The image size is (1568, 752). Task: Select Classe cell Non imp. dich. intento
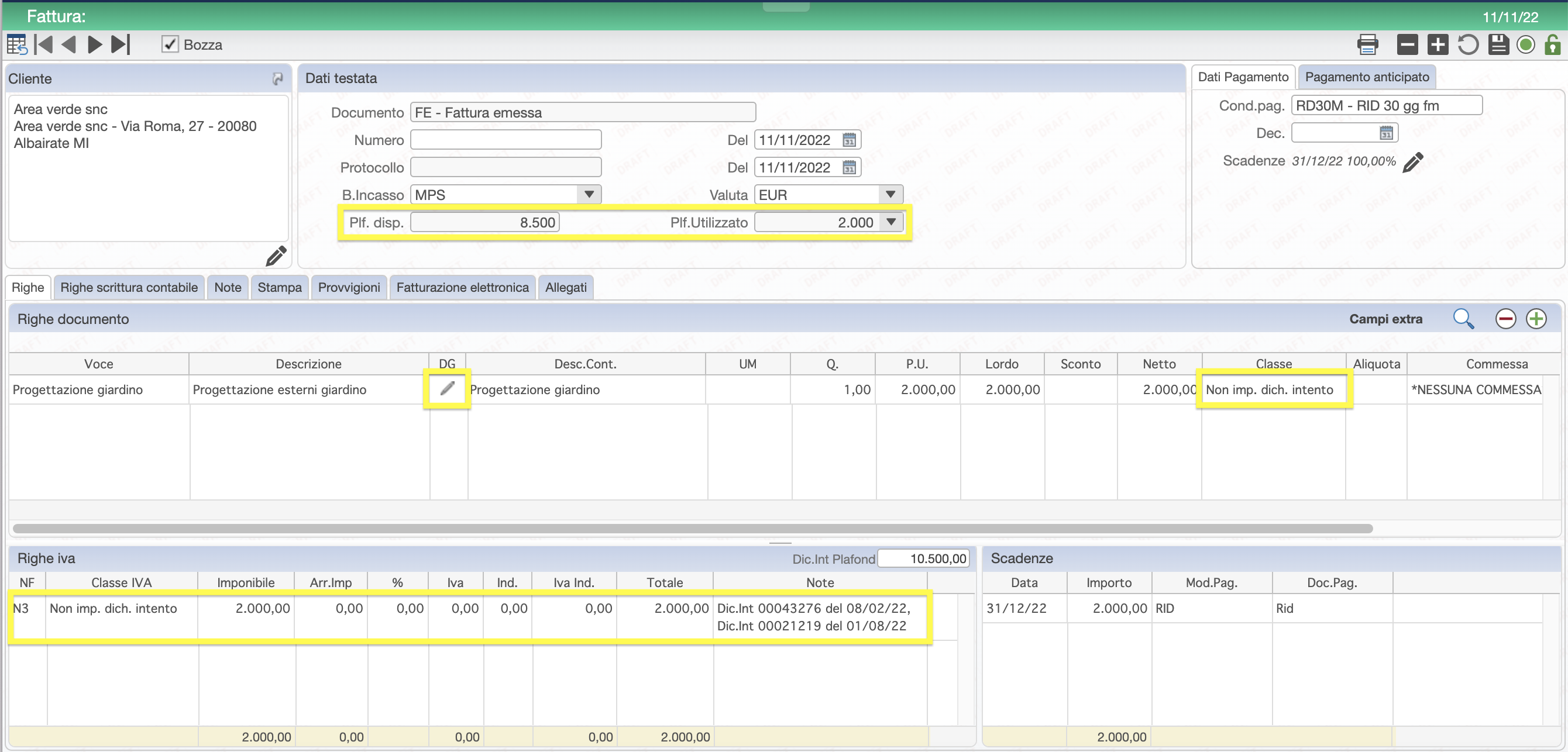coord(1273,389)
